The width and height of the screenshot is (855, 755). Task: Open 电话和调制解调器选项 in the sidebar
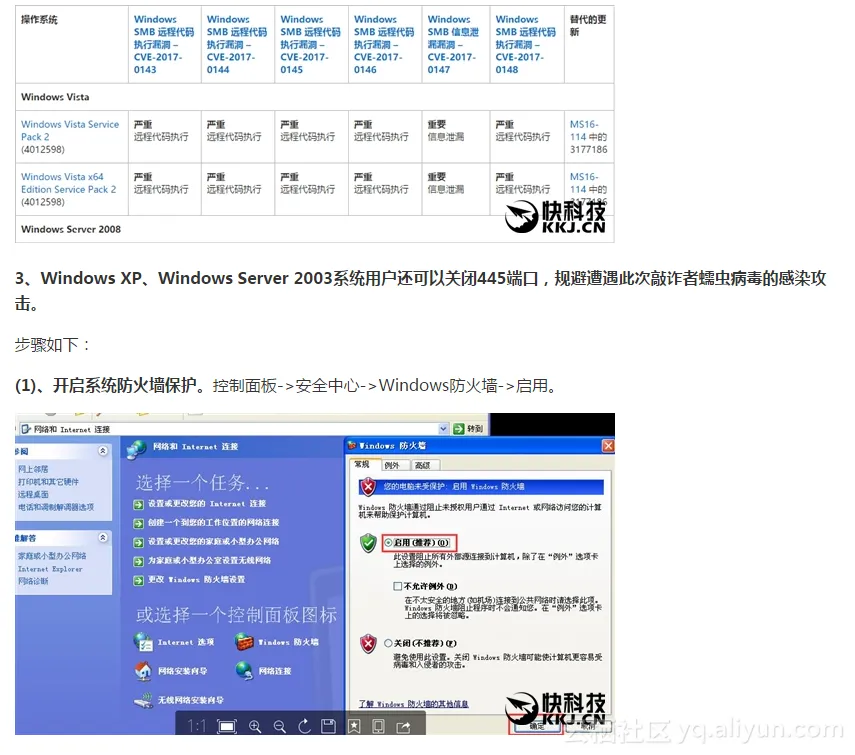56,507
